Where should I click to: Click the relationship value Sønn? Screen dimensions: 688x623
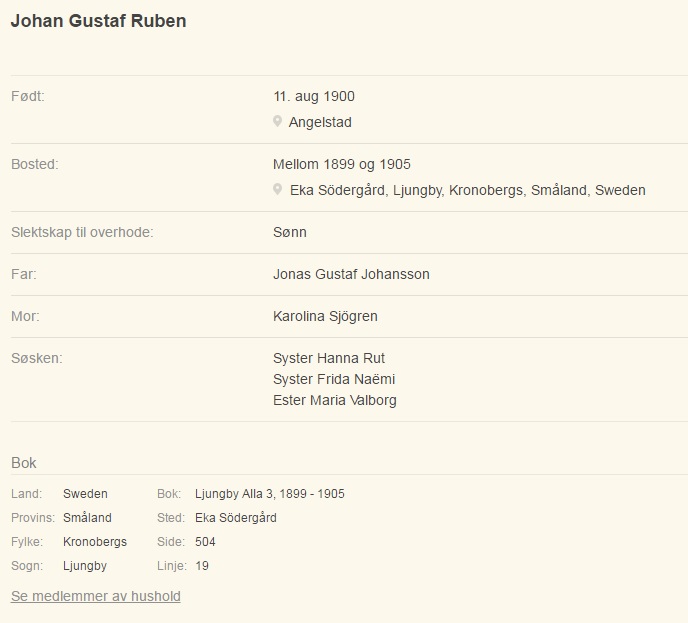[x=290, y=232]
